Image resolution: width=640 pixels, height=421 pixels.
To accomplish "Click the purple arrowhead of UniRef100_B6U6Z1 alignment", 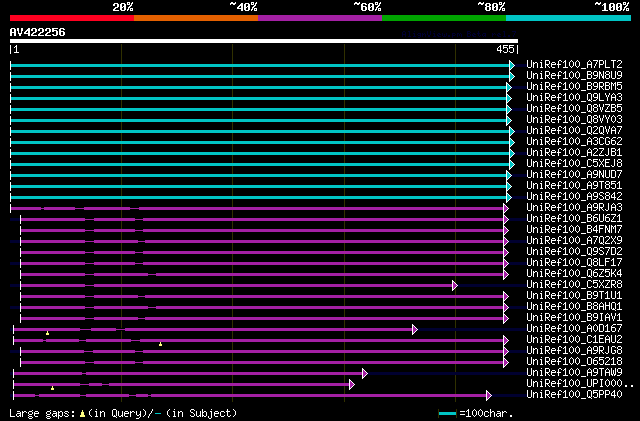I will pyautogui.click(x=506, y=220).
